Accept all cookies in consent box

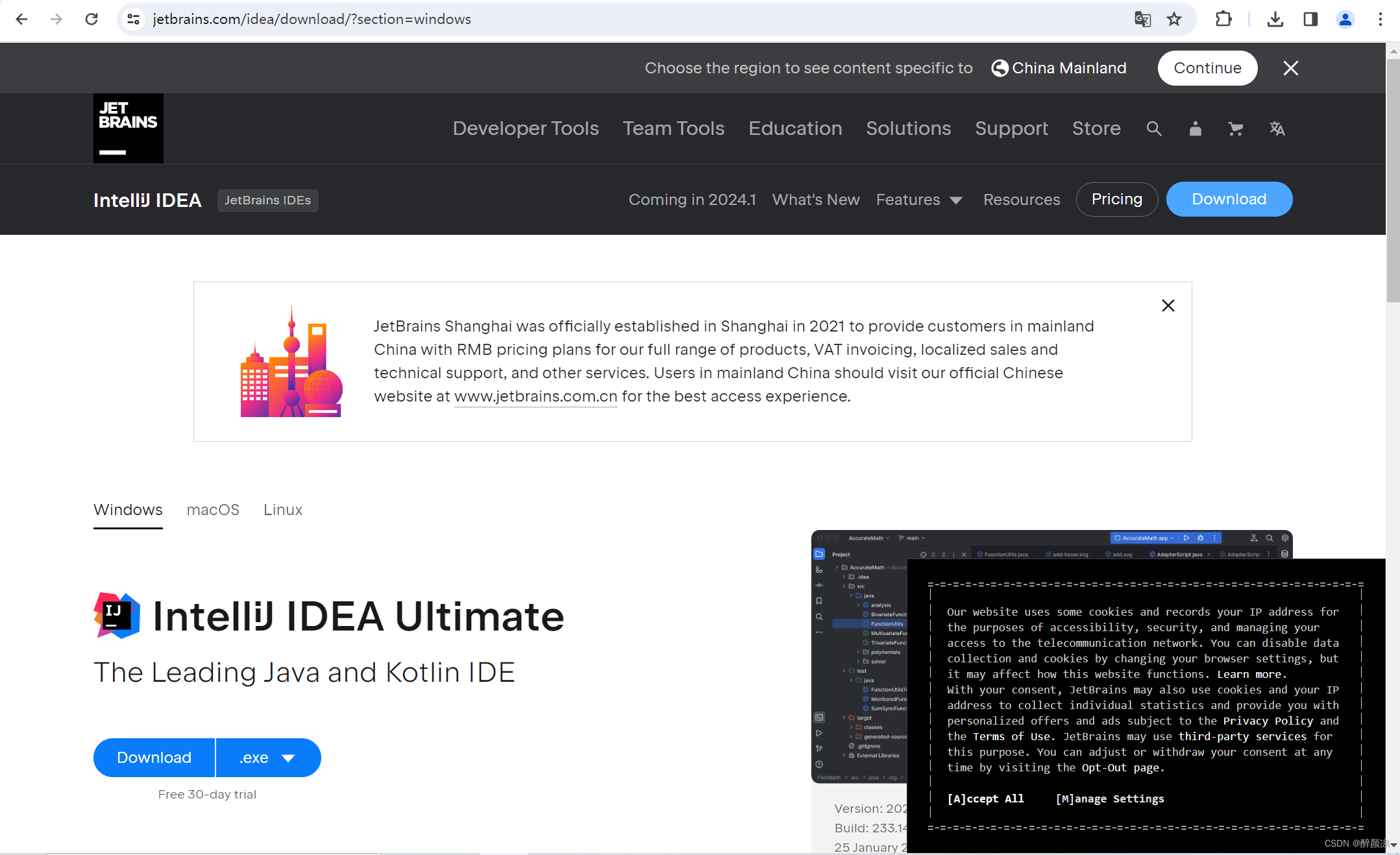pos(985,799)
